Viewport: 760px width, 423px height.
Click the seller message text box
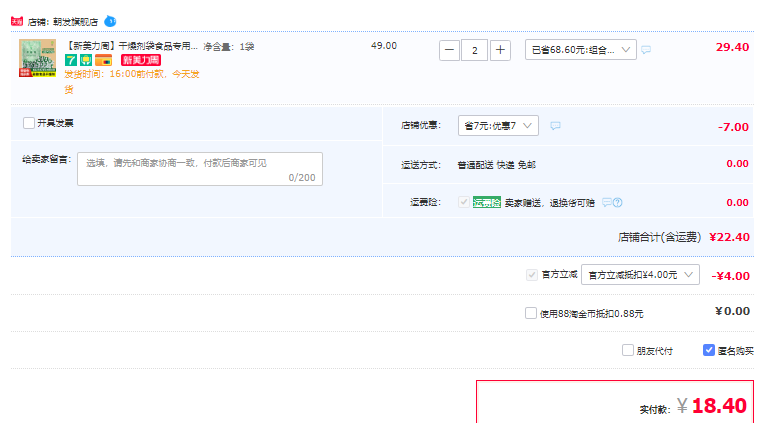point(200,169)
